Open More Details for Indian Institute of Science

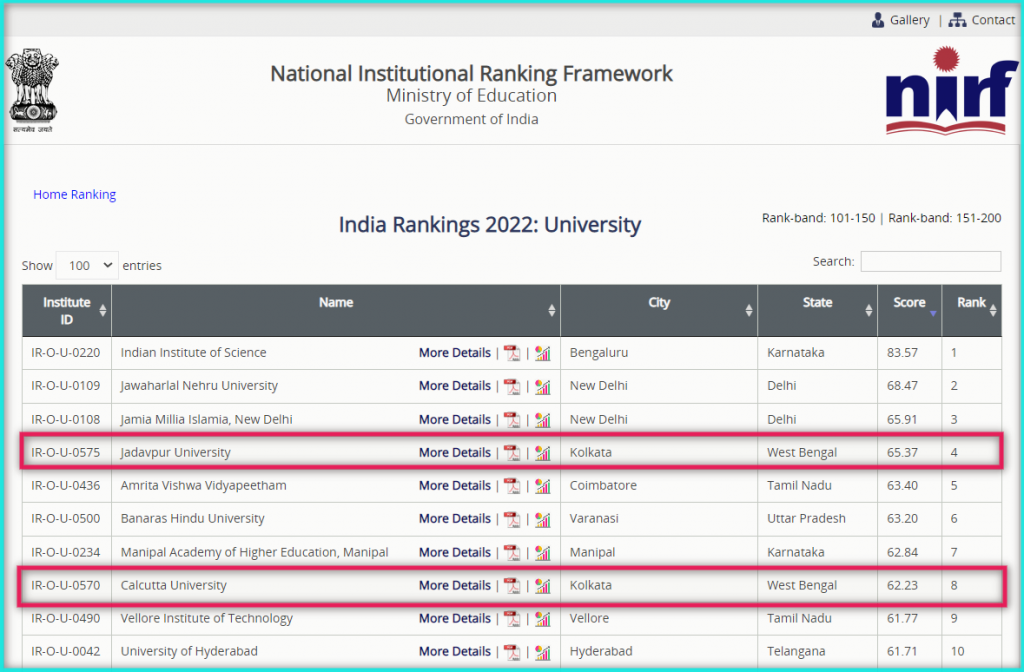click(x=455, y=353)
